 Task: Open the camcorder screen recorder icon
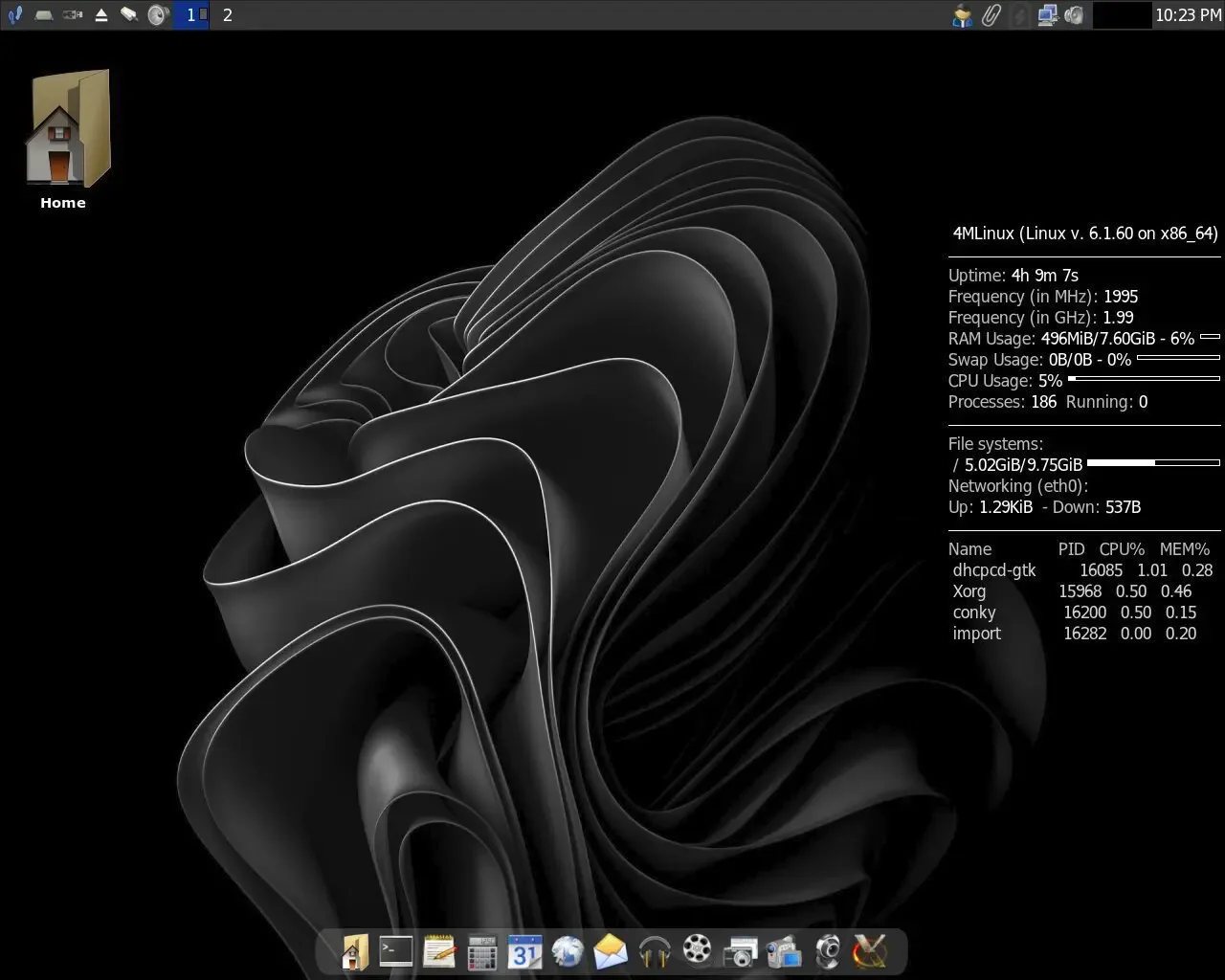(784, 952)
